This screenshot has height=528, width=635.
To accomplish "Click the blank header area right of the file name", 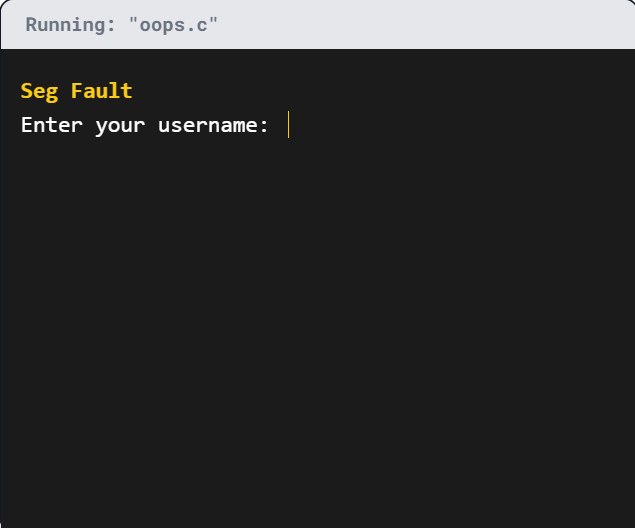I will [420, 25].
